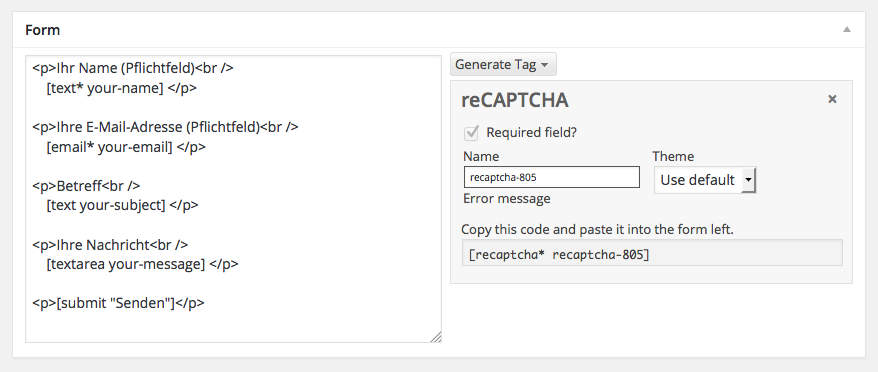Viewport: 878px width, 372px height.
Task: Click the reCAPTCHA panel title
Action: click(x=515, y=100)
